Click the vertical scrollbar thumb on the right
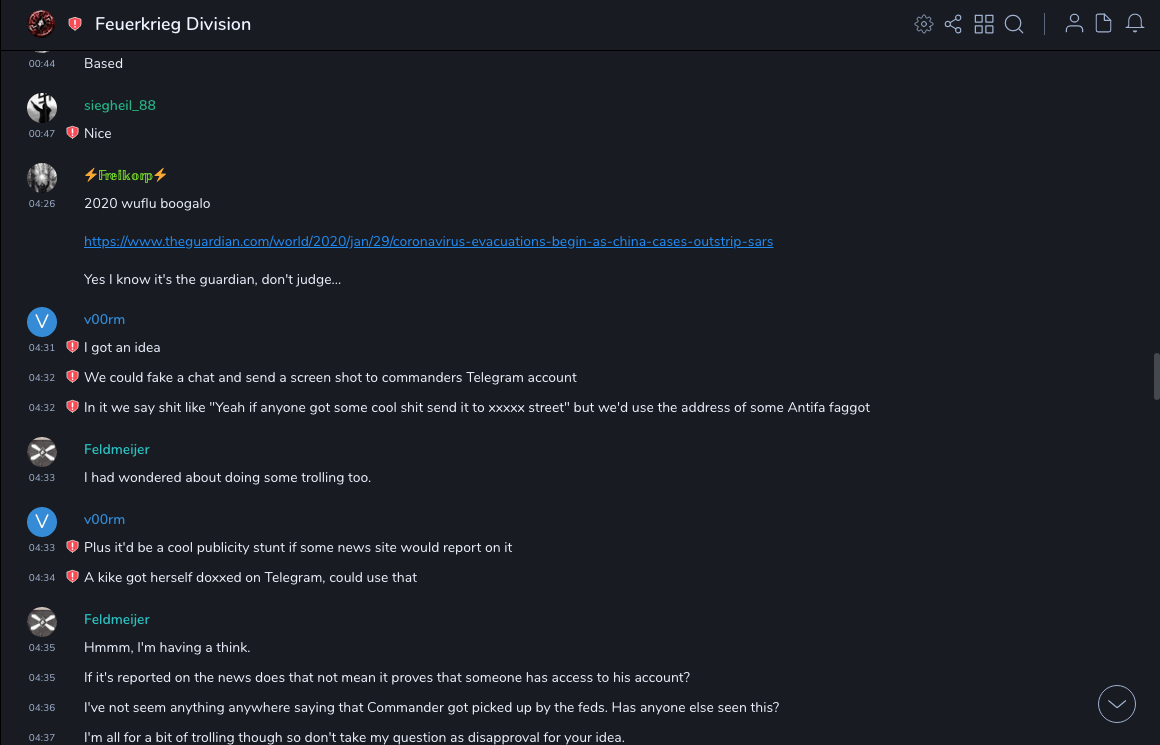The height and width of the screenshot is (745, 1160). [1156, 376]
